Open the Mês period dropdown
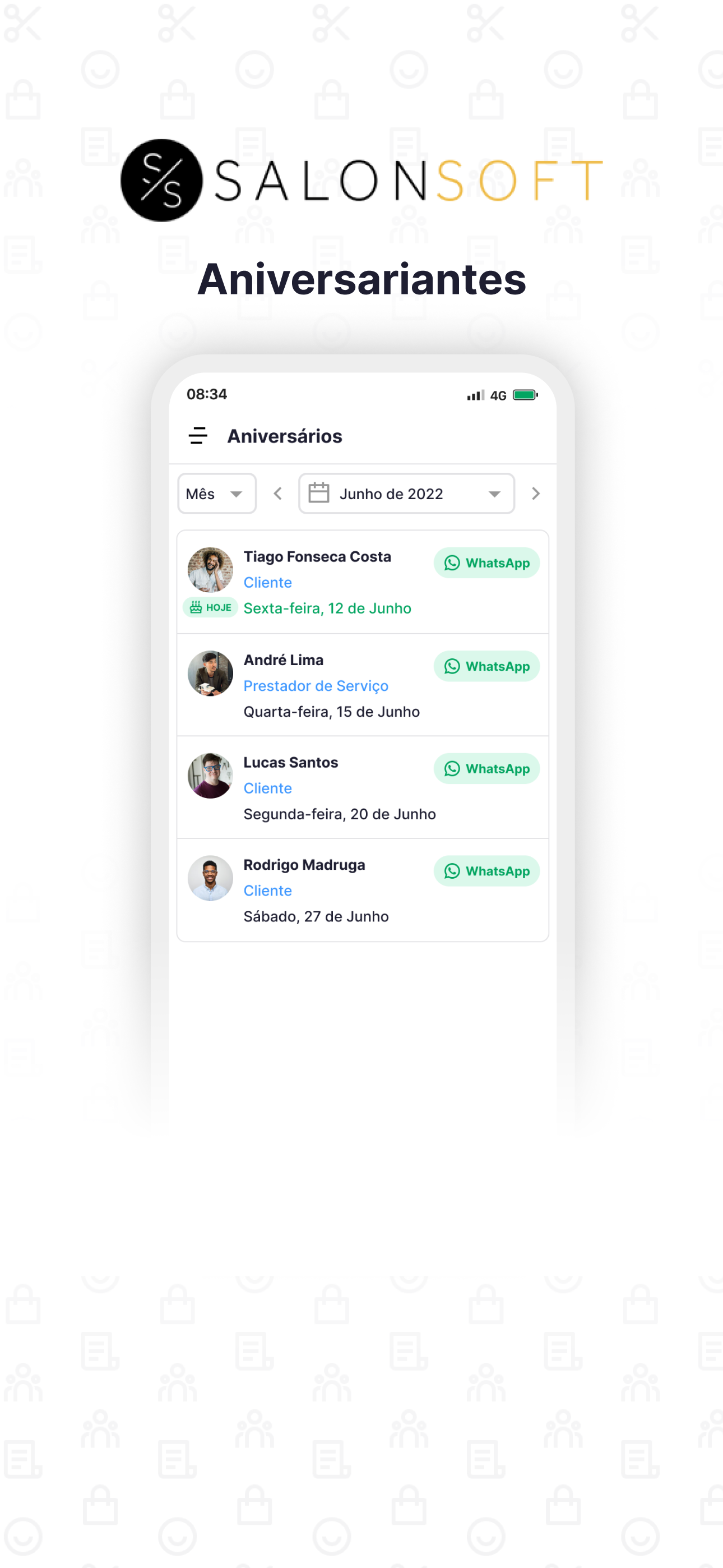This screenshot has height=1568, width=723. [217, 494]
